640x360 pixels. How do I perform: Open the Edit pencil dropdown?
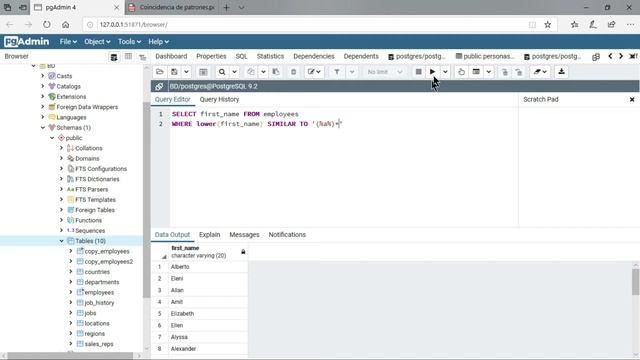pyautogui.click(x=314, y=72)
